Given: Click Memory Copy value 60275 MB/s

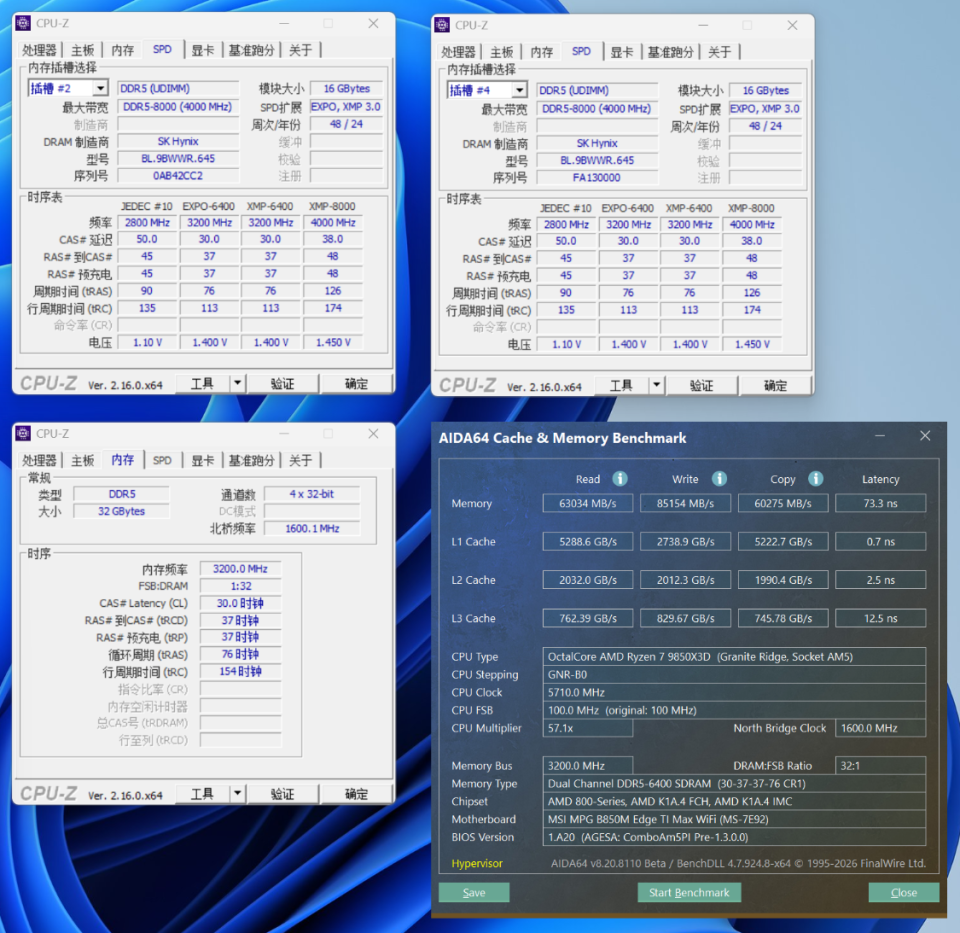Looking at the screenshot, I should (x=783, y=503).
